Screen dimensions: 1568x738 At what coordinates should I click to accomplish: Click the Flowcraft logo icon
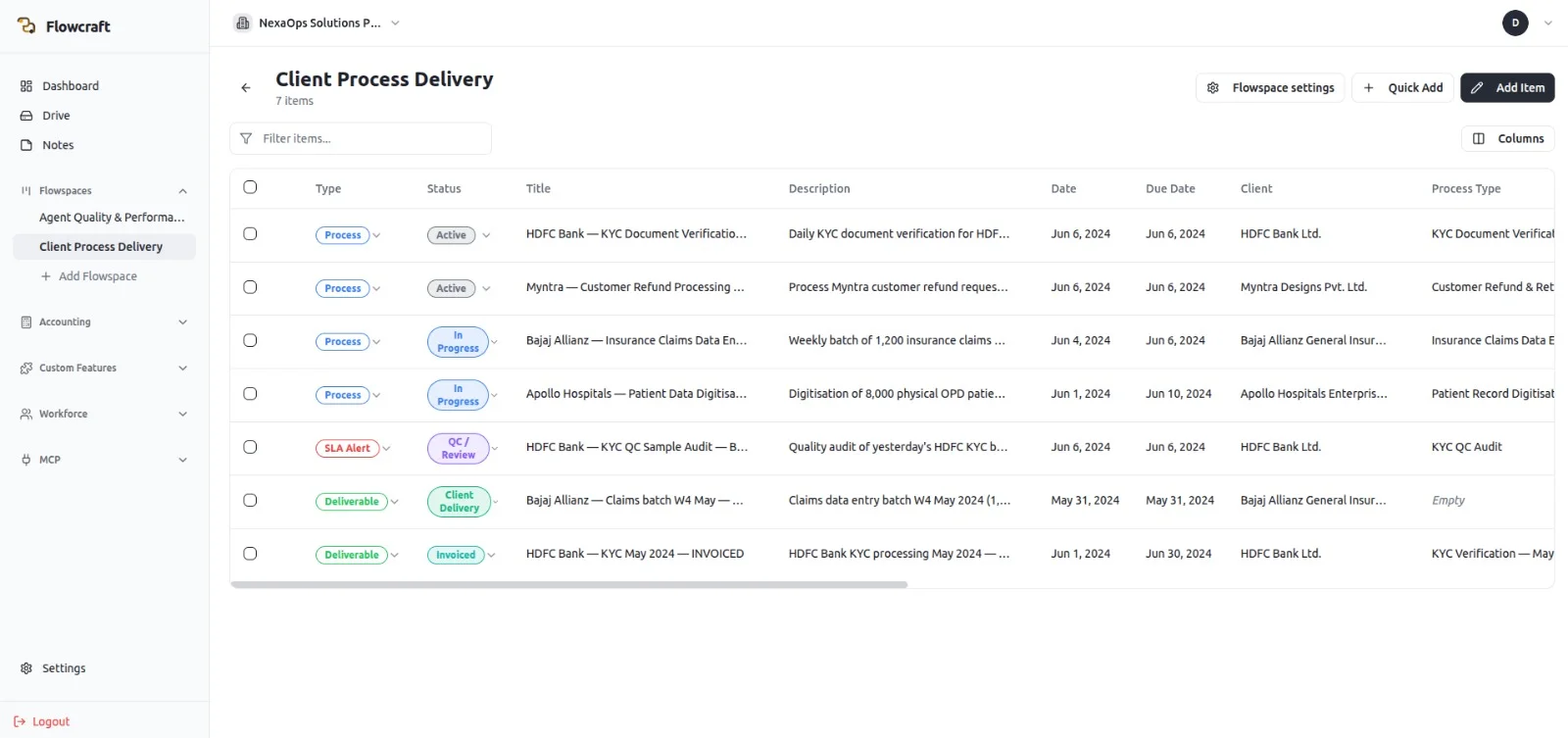[26, 25]
